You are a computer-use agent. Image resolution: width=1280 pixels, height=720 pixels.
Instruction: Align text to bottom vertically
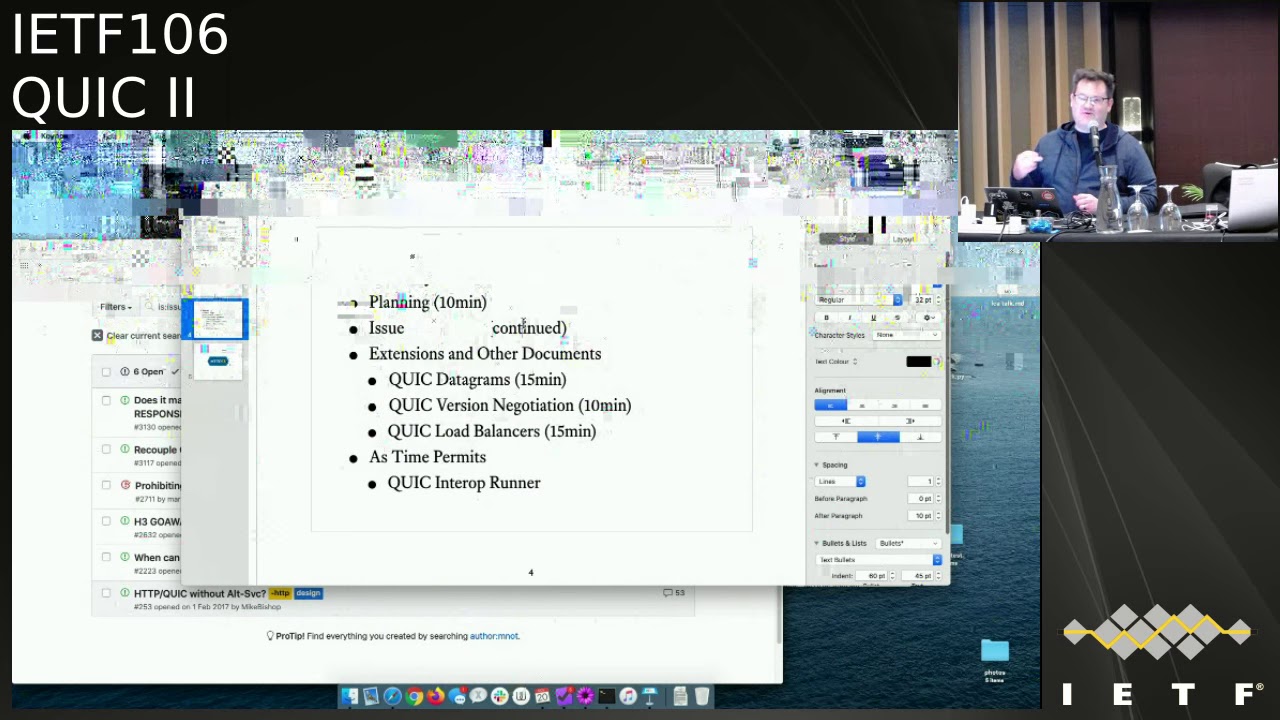point(920,437)
